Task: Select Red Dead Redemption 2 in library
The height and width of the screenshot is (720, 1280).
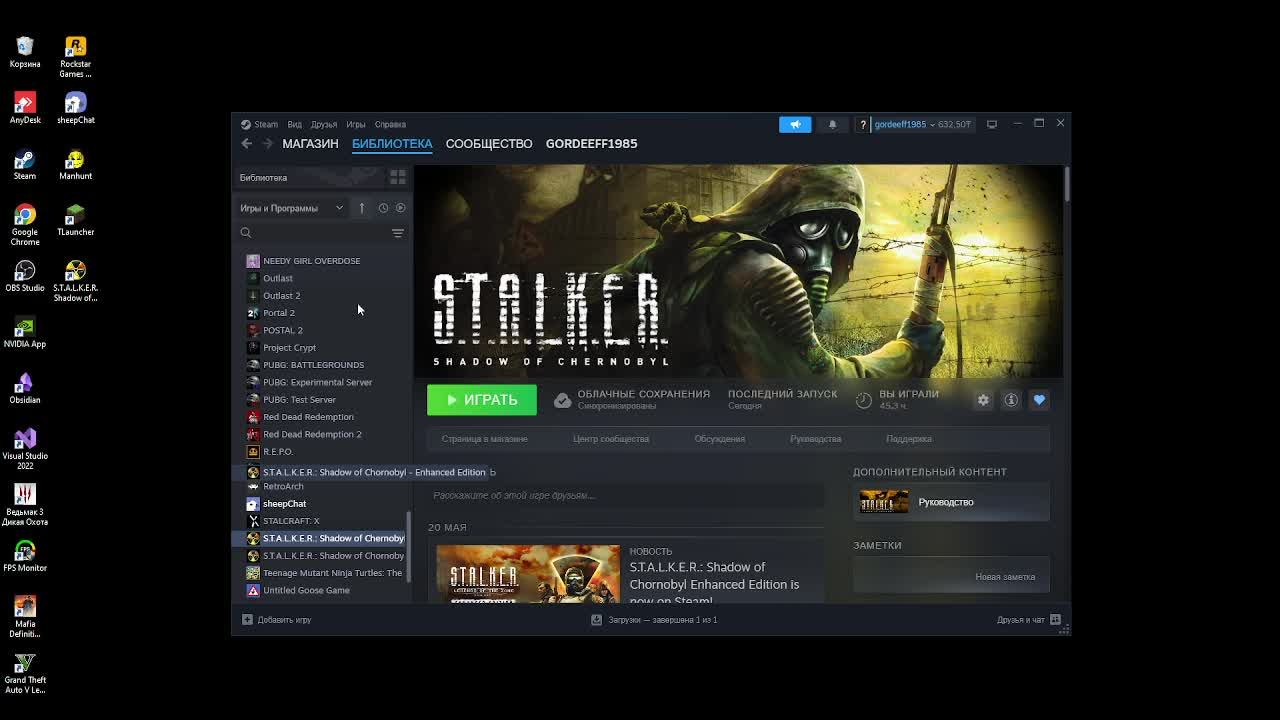Action: [324, 434]
